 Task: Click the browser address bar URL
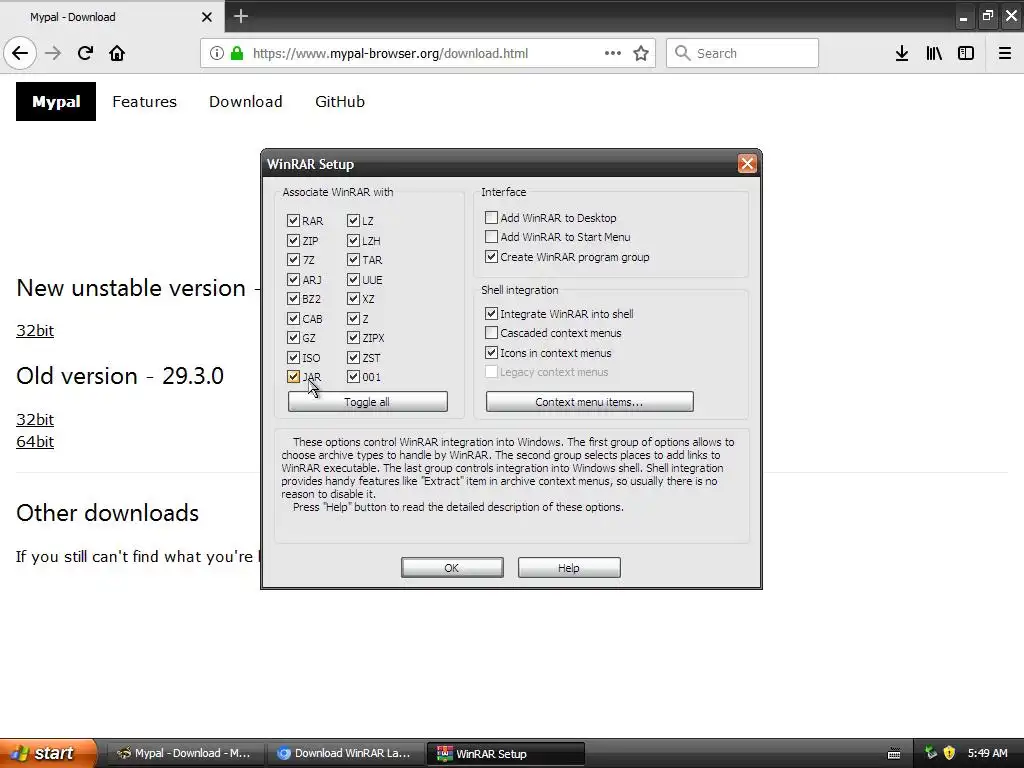(391, 53)
